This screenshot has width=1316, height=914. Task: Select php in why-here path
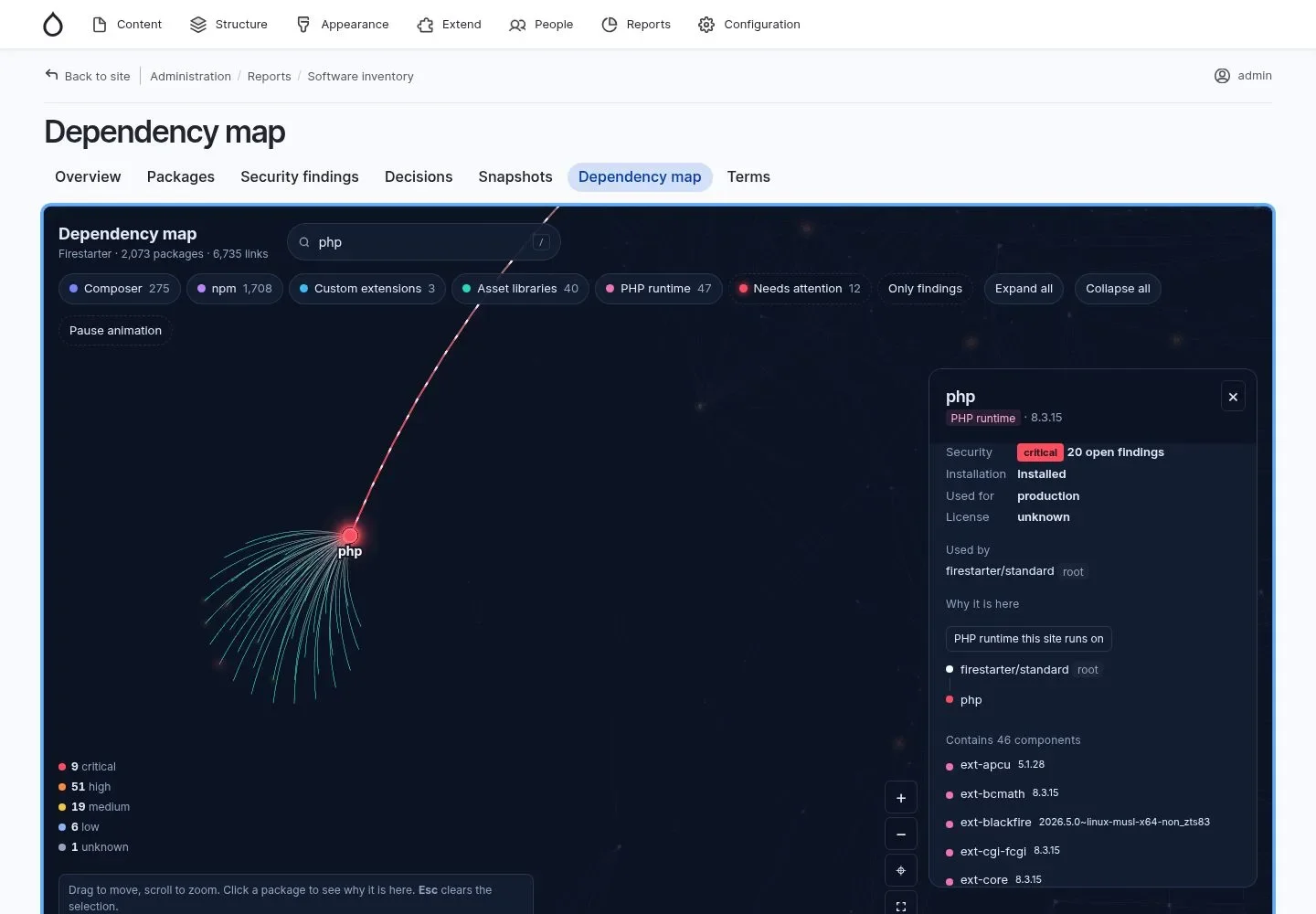coord(971,700)
